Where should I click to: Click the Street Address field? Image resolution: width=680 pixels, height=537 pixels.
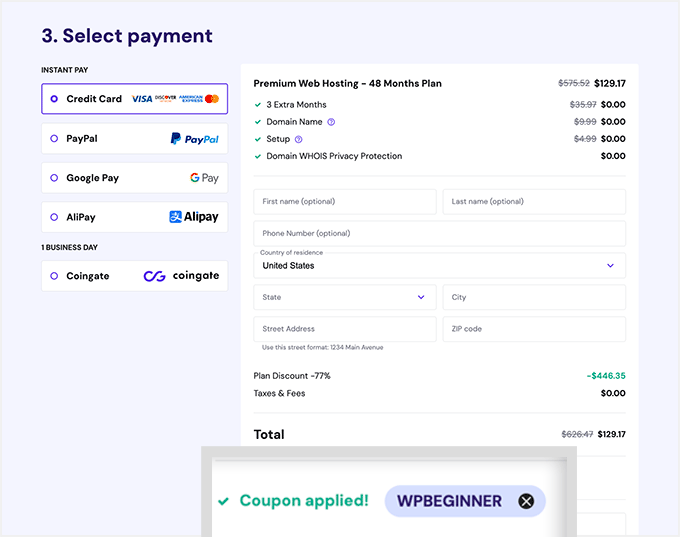(344, 329)
